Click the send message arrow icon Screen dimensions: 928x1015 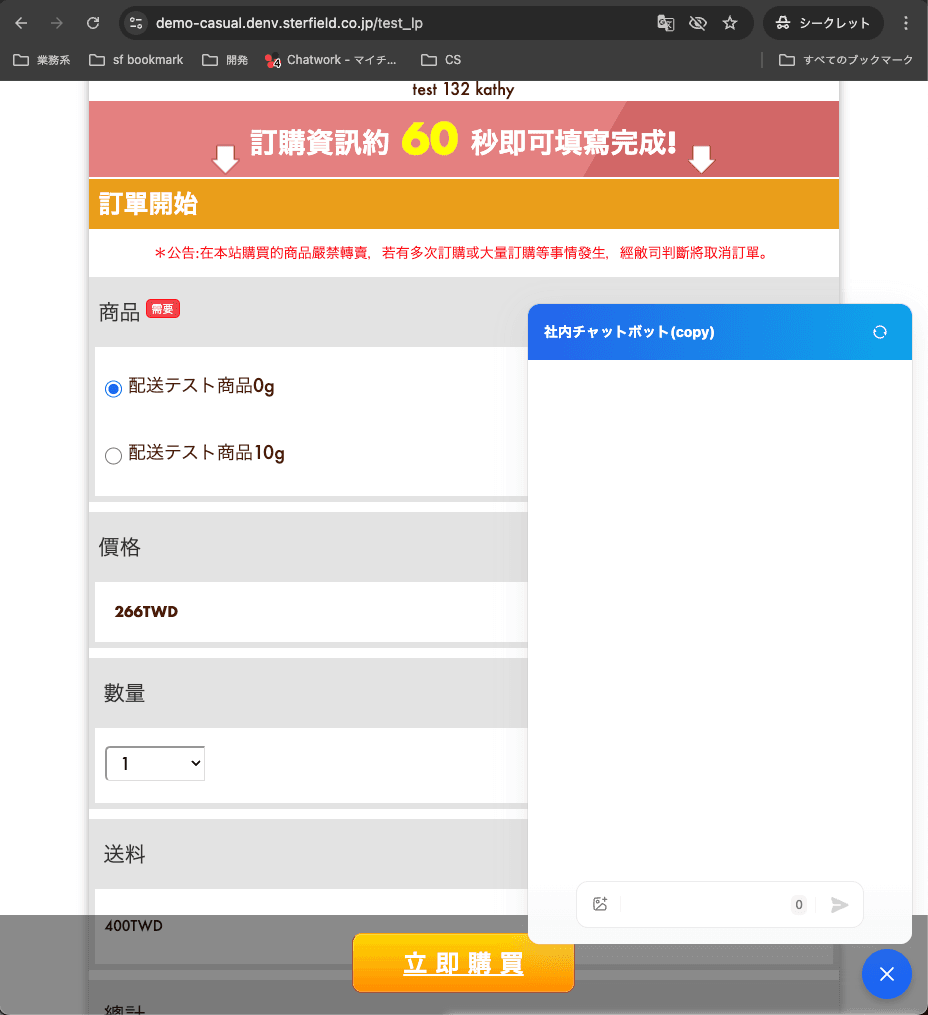[x=839, y=904]
